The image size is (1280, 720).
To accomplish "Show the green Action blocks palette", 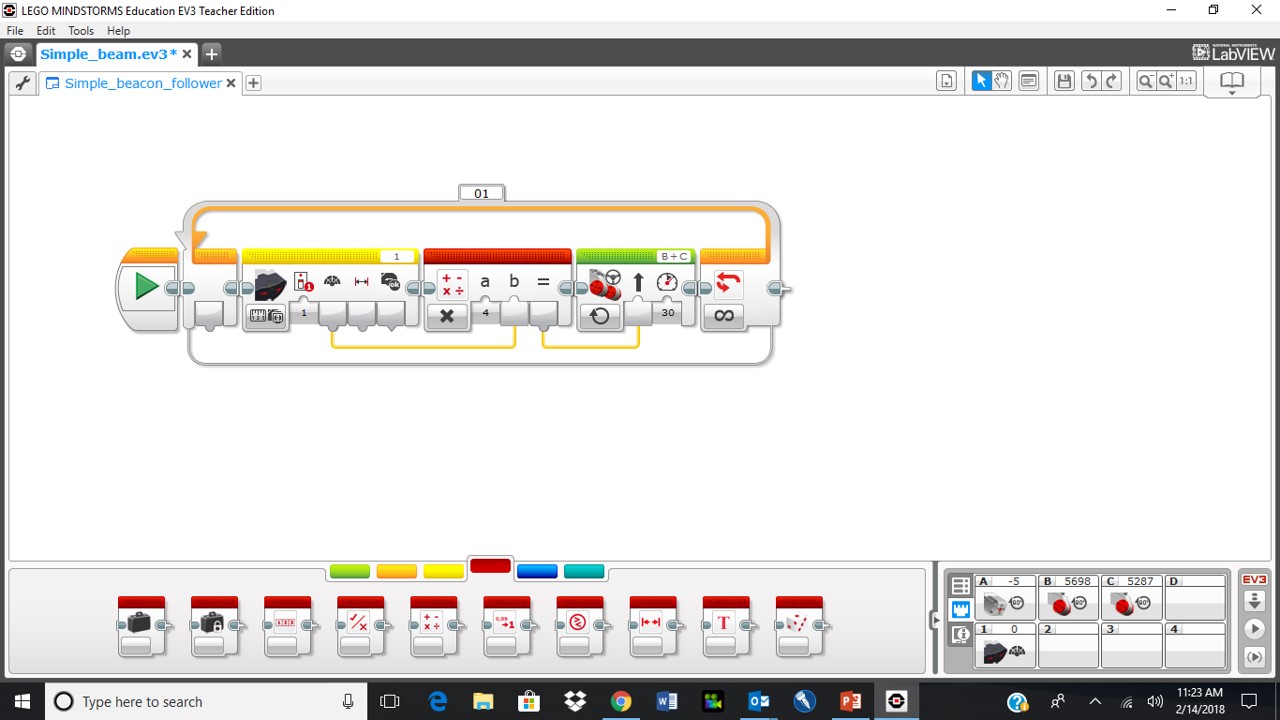I will (350, 571).
